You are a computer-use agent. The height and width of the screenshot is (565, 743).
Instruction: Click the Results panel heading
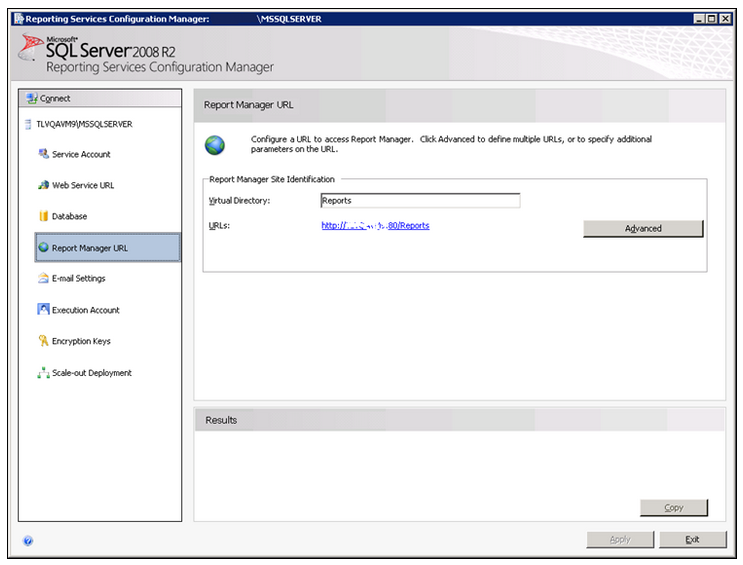(221, 420)
